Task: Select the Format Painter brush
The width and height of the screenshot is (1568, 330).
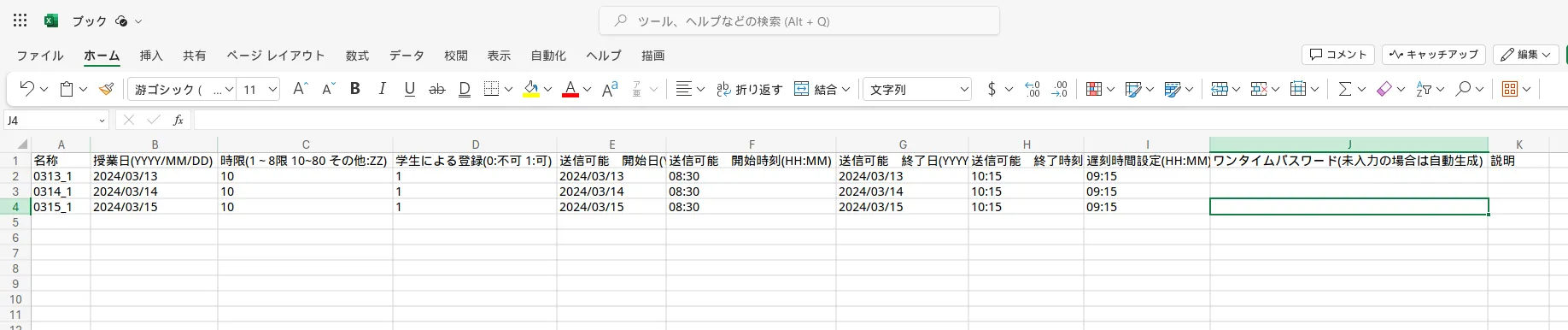Action: point(106,89)
